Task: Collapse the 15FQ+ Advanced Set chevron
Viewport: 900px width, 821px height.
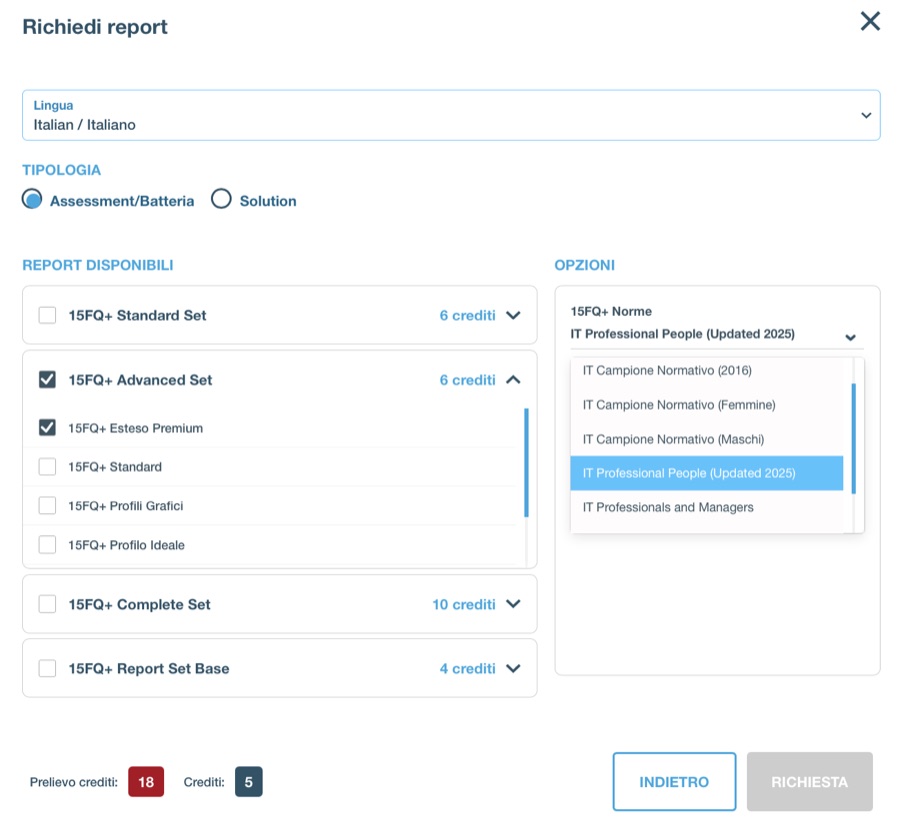Action: click(513, 379)
